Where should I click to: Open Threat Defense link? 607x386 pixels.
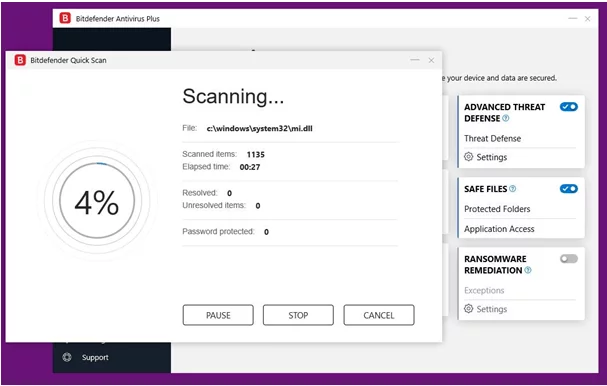[x=492, y=138]
